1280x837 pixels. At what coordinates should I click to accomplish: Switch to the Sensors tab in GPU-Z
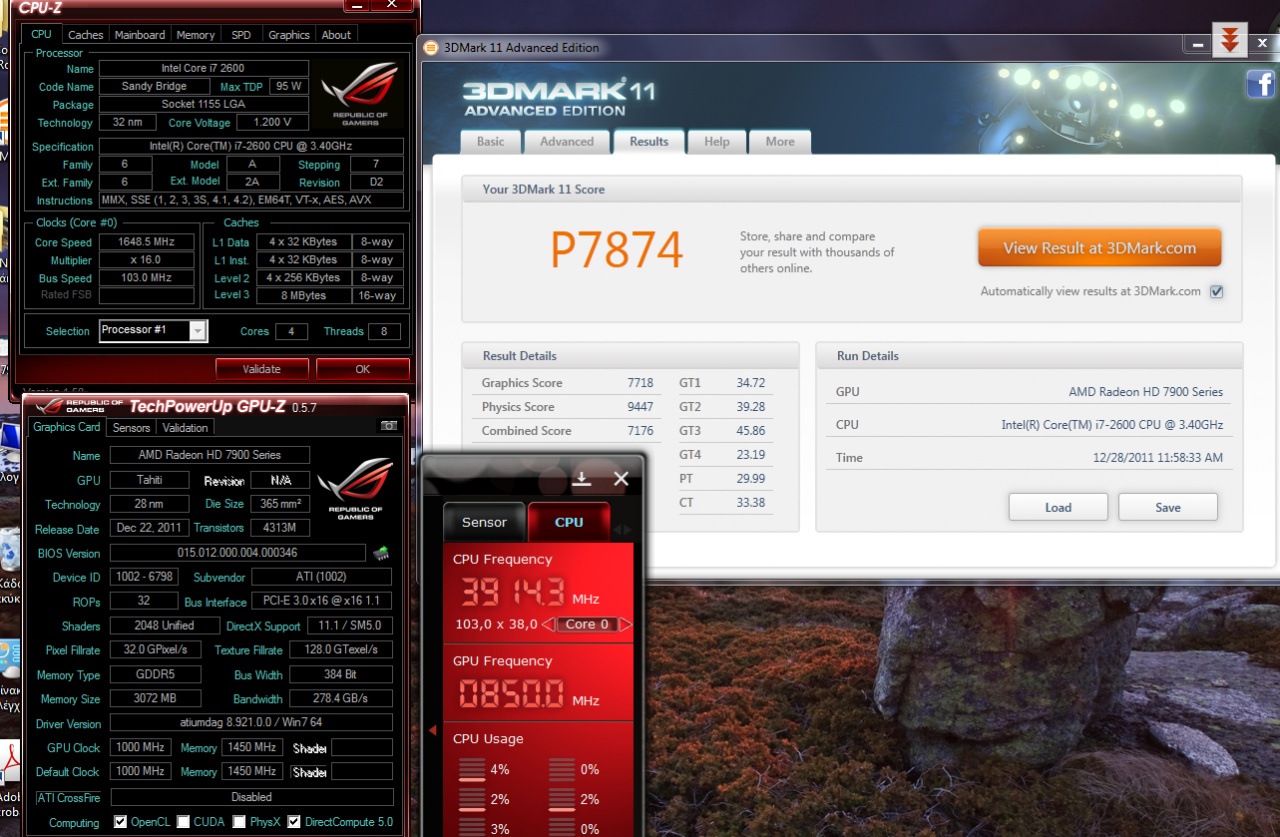point(131,427)
